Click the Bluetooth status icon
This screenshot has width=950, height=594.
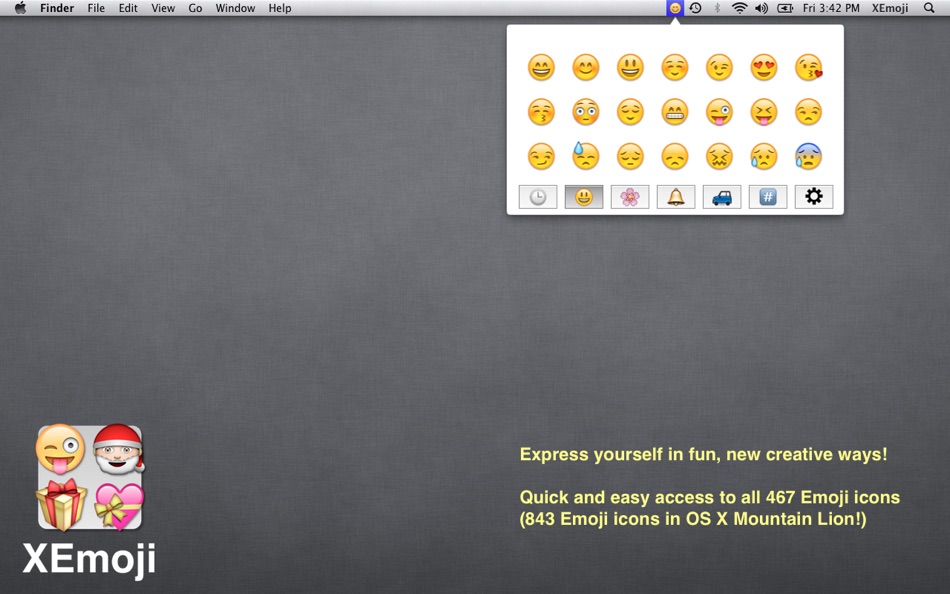(717, 8)
